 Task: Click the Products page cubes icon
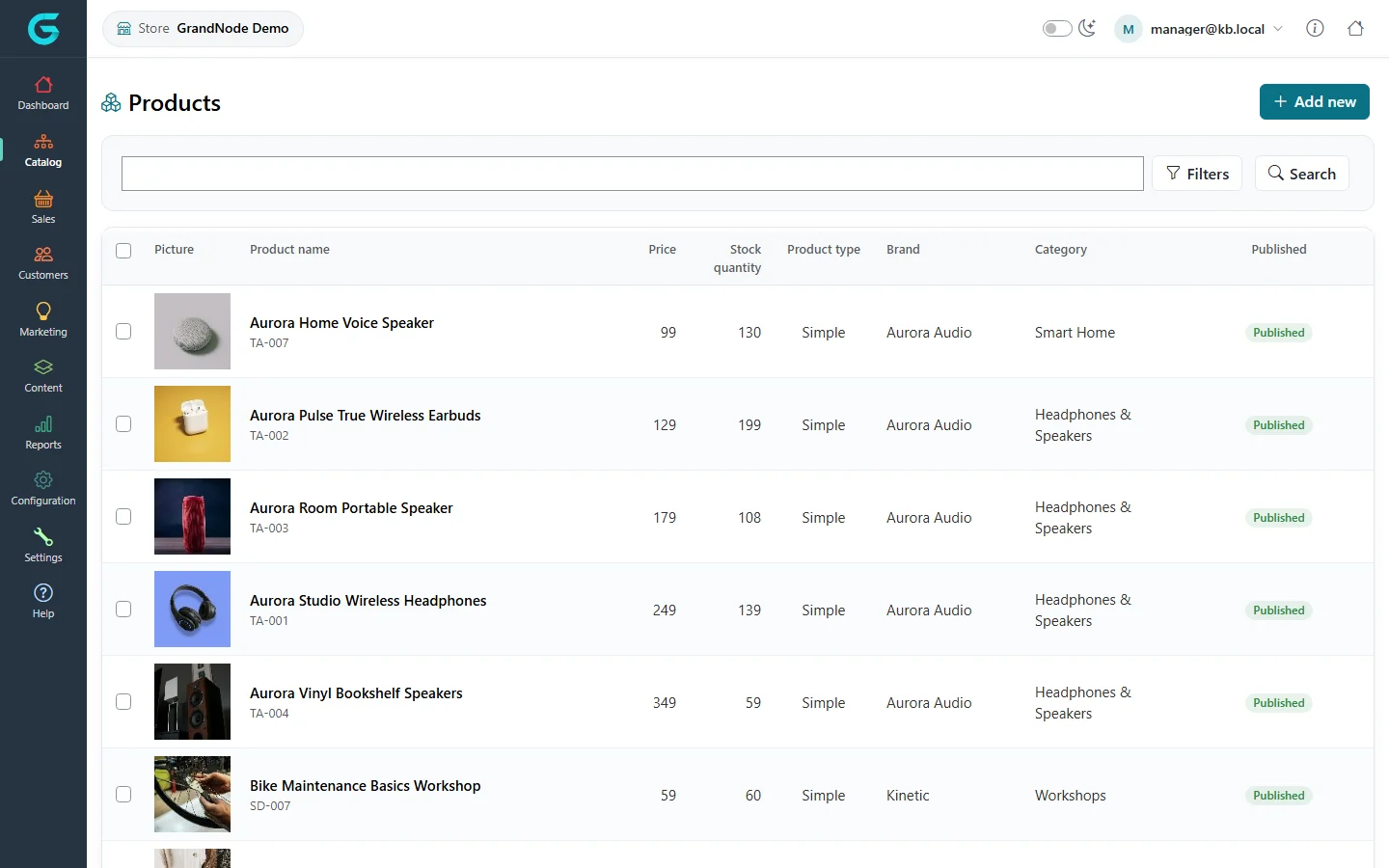(x=111, y=103)
